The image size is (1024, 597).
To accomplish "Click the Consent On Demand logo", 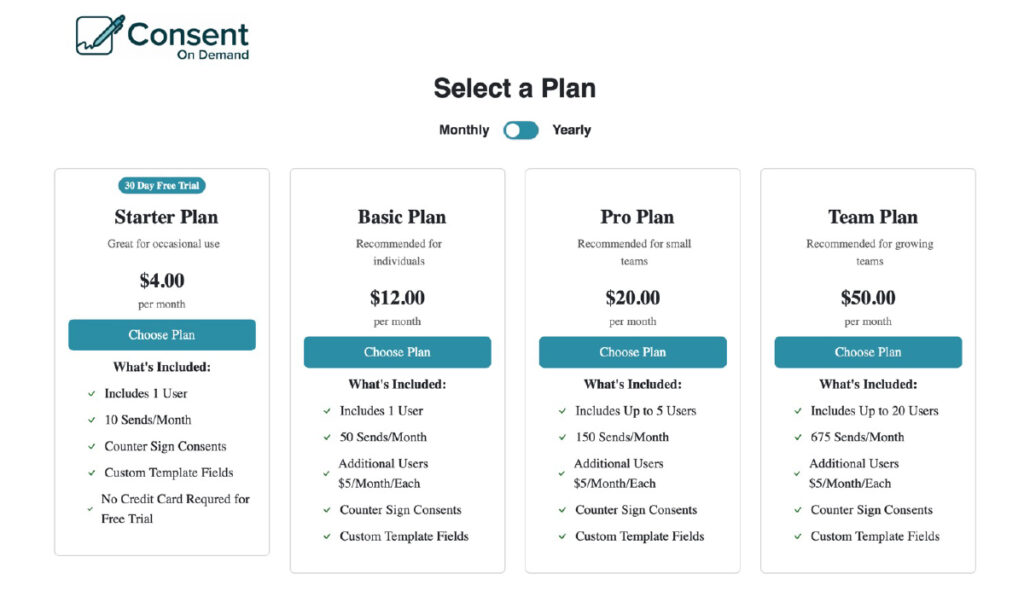I will click(x=162, y=36).
